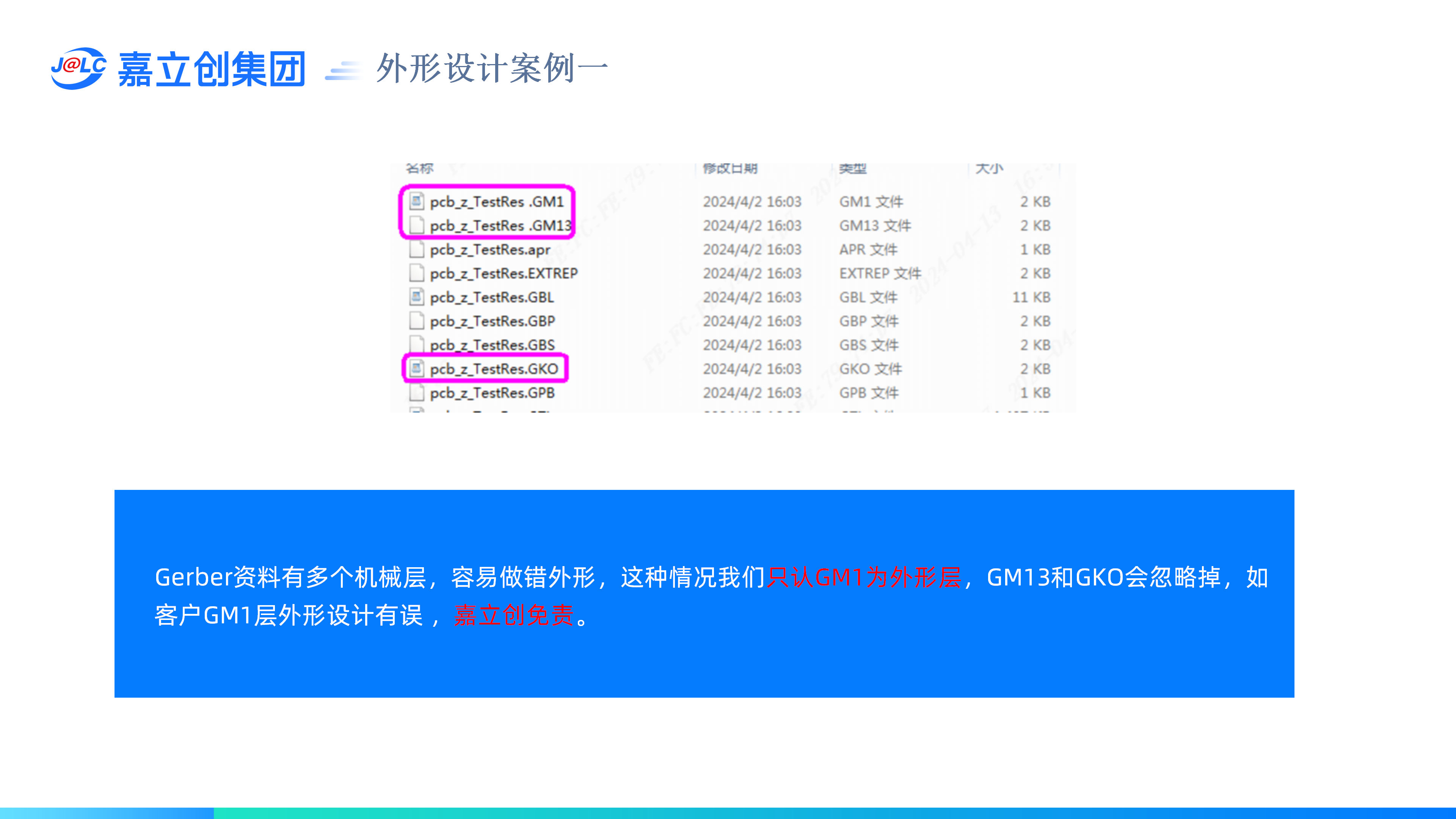Click the pcb_z_TestRes.apr file icon

pyautogui.click(x=417, y=249)
